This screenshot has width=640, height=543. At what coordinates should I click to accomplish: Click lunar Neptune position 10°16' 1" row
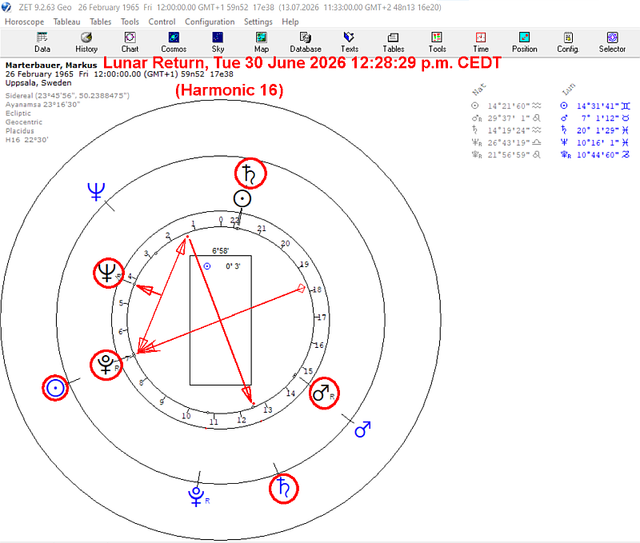(x=595, y=142)
